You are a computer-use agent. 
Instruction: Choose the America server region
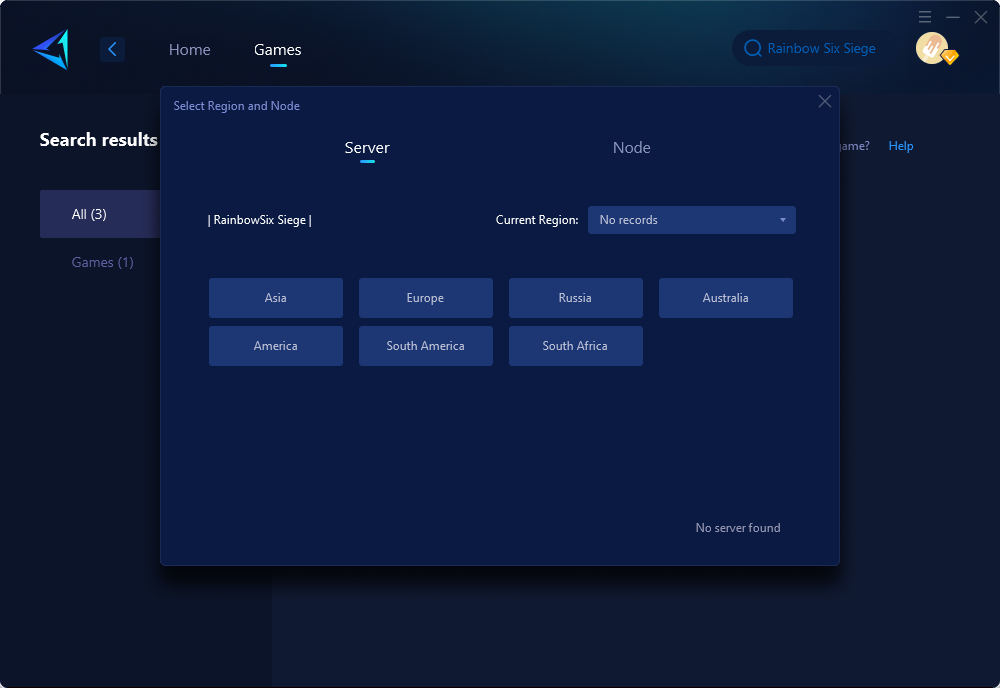(x=276, y=346)
